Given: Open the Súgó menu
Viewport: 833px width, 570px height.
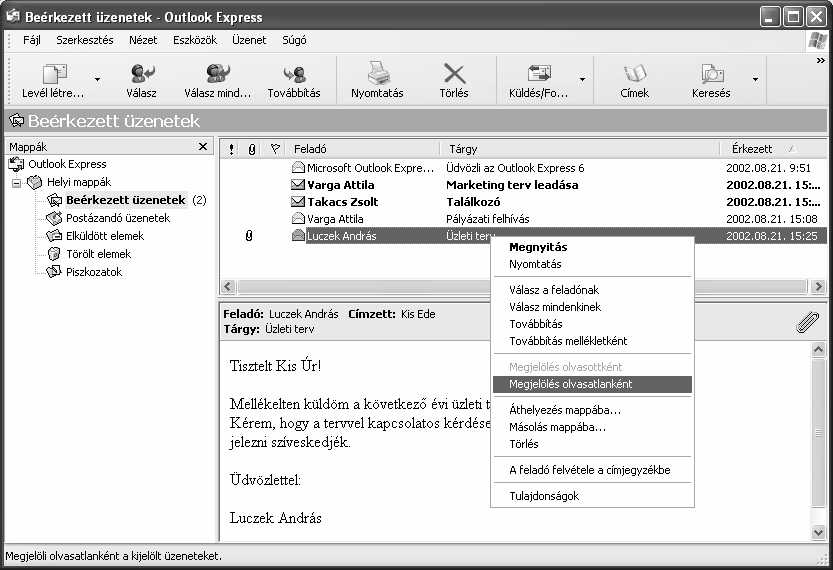Looking at the screenshot, I should pyautogui.click(x=294, y=40).
